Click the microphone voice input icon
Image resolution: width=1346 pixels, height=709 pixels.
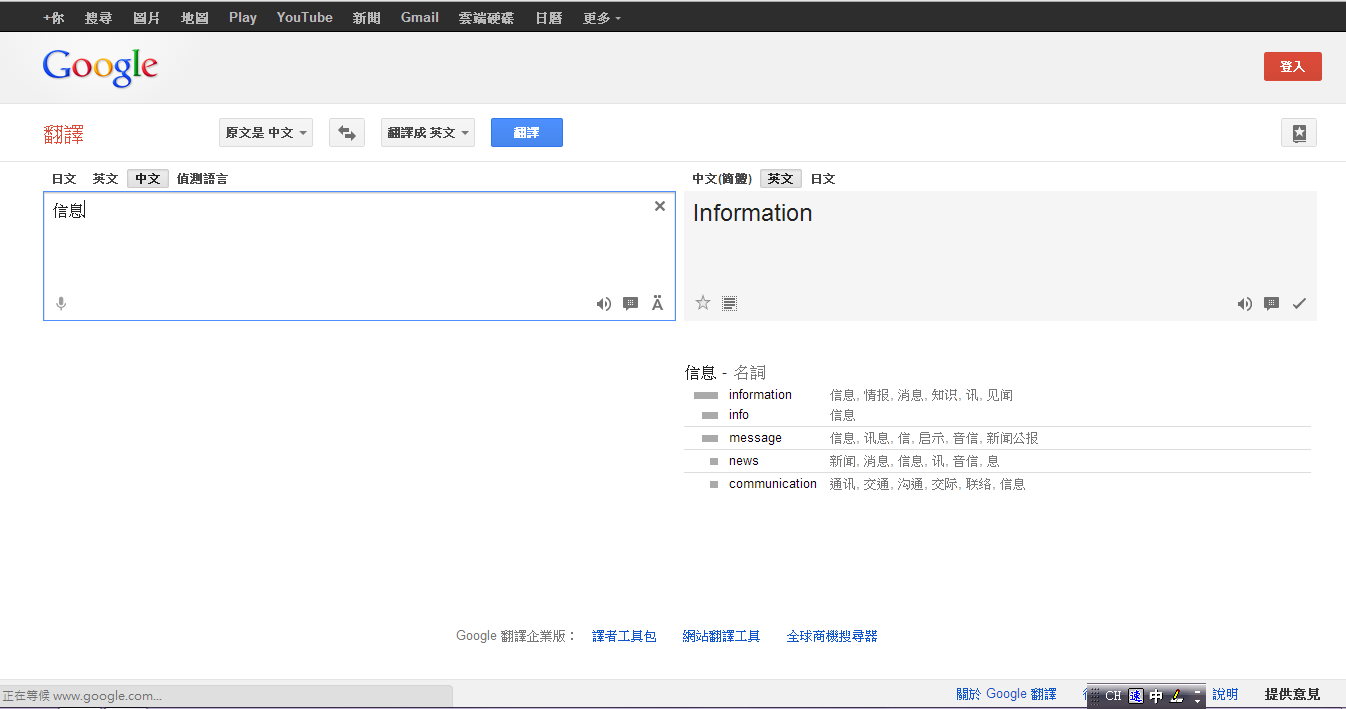click(61, 304)
